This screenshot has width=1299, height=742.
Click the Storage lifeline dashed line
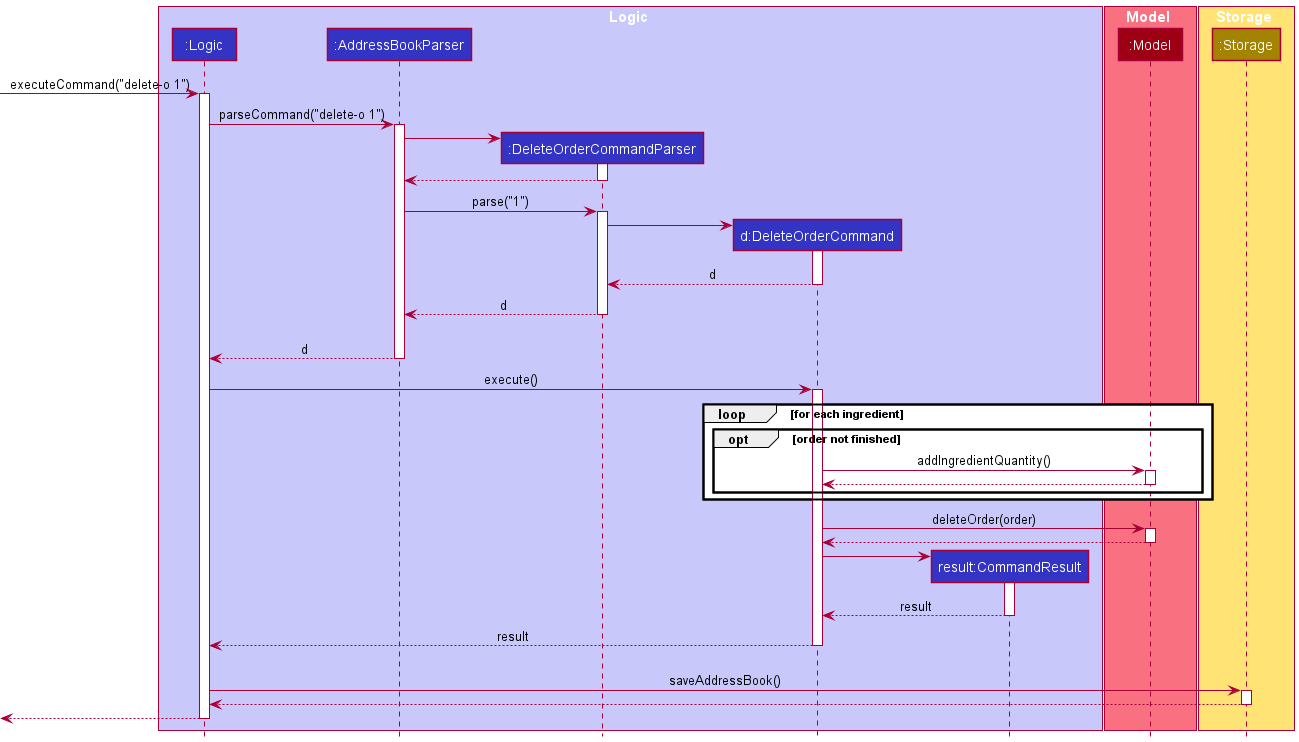[x=1246, y=300]
